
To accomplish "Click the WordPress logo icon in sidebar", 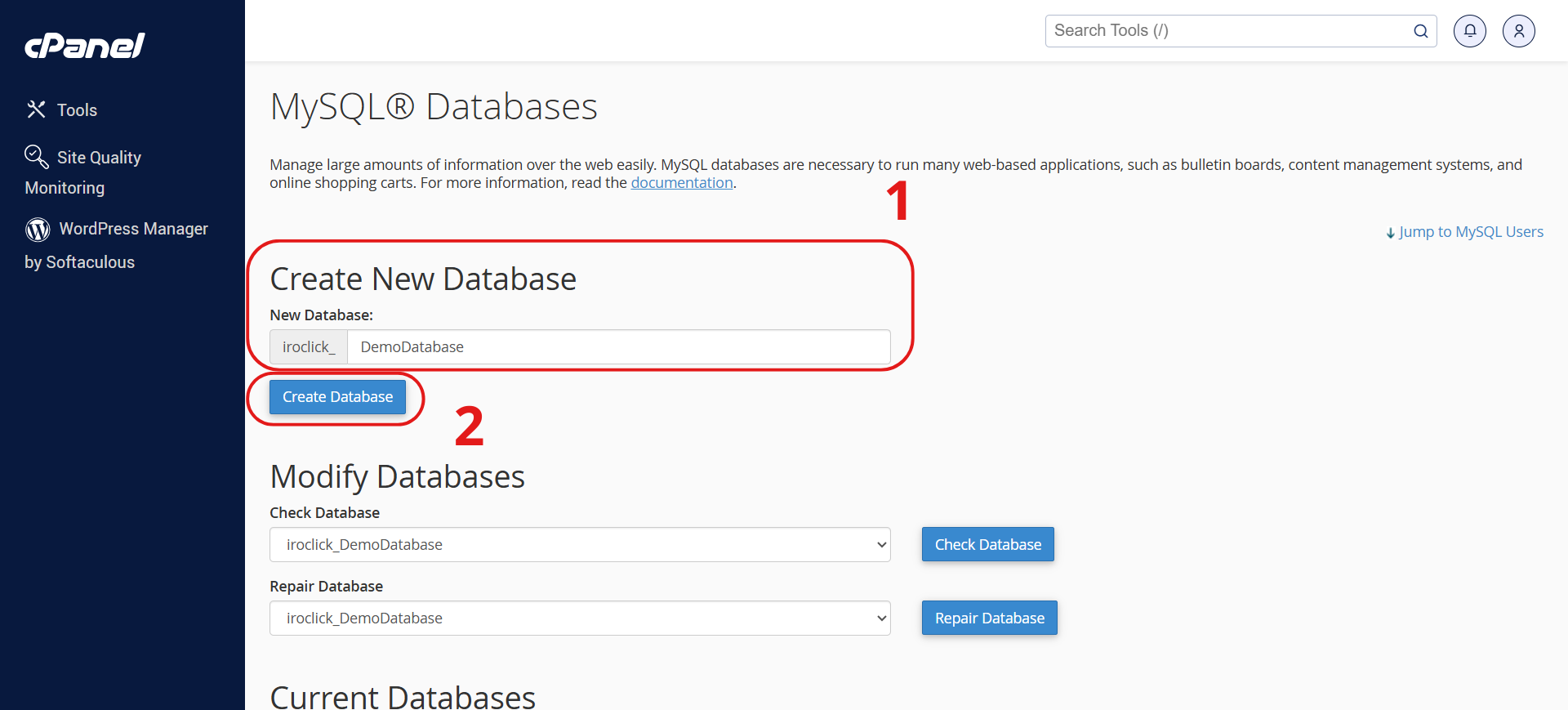I will point(38,230).
